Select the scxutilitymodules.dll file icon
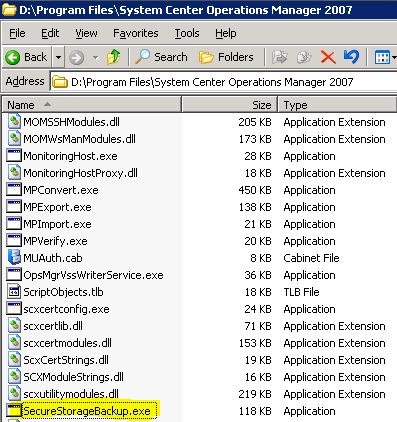 coord(14,394)
